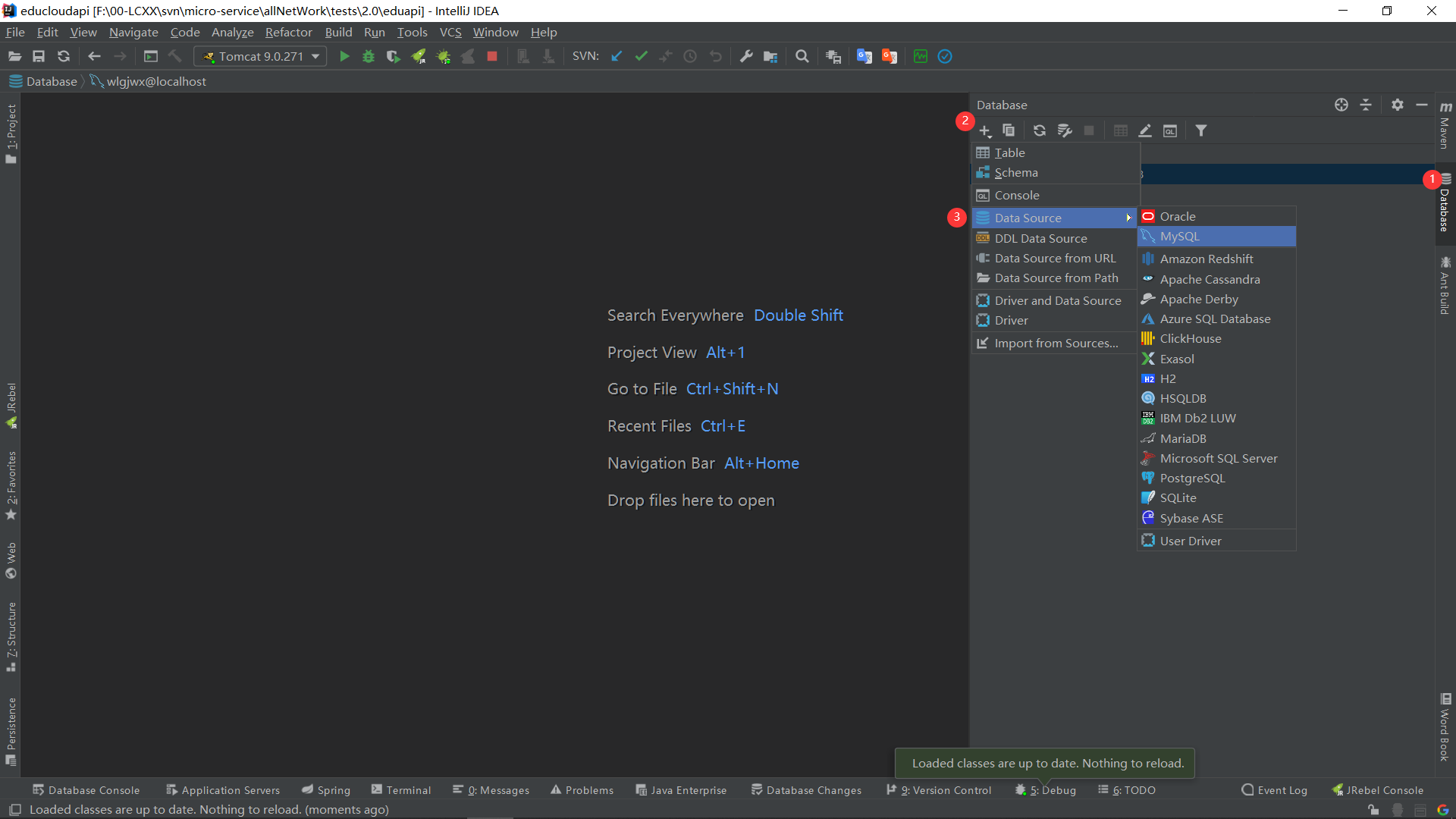
Task: Select MySQL data source
Action: point(1216,237)
